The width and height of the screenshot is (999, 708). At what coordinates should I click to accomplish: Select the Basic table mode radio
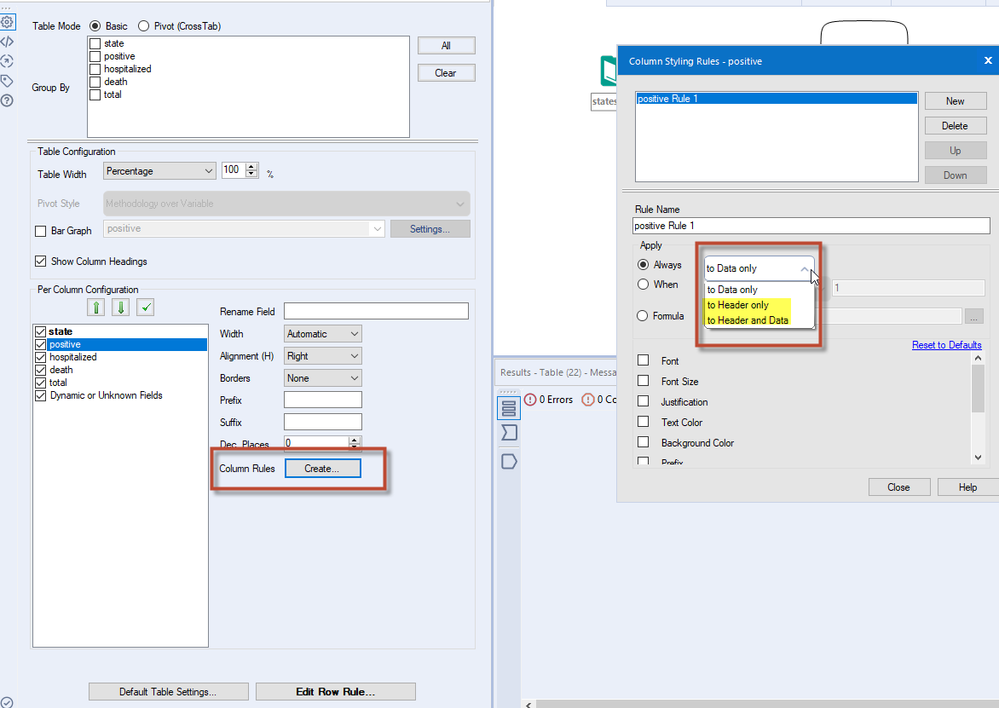coord(95,26)
